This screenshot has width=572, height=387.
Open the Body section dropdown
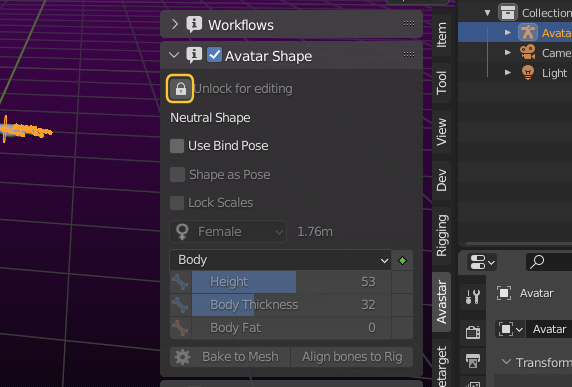point(281,260)
